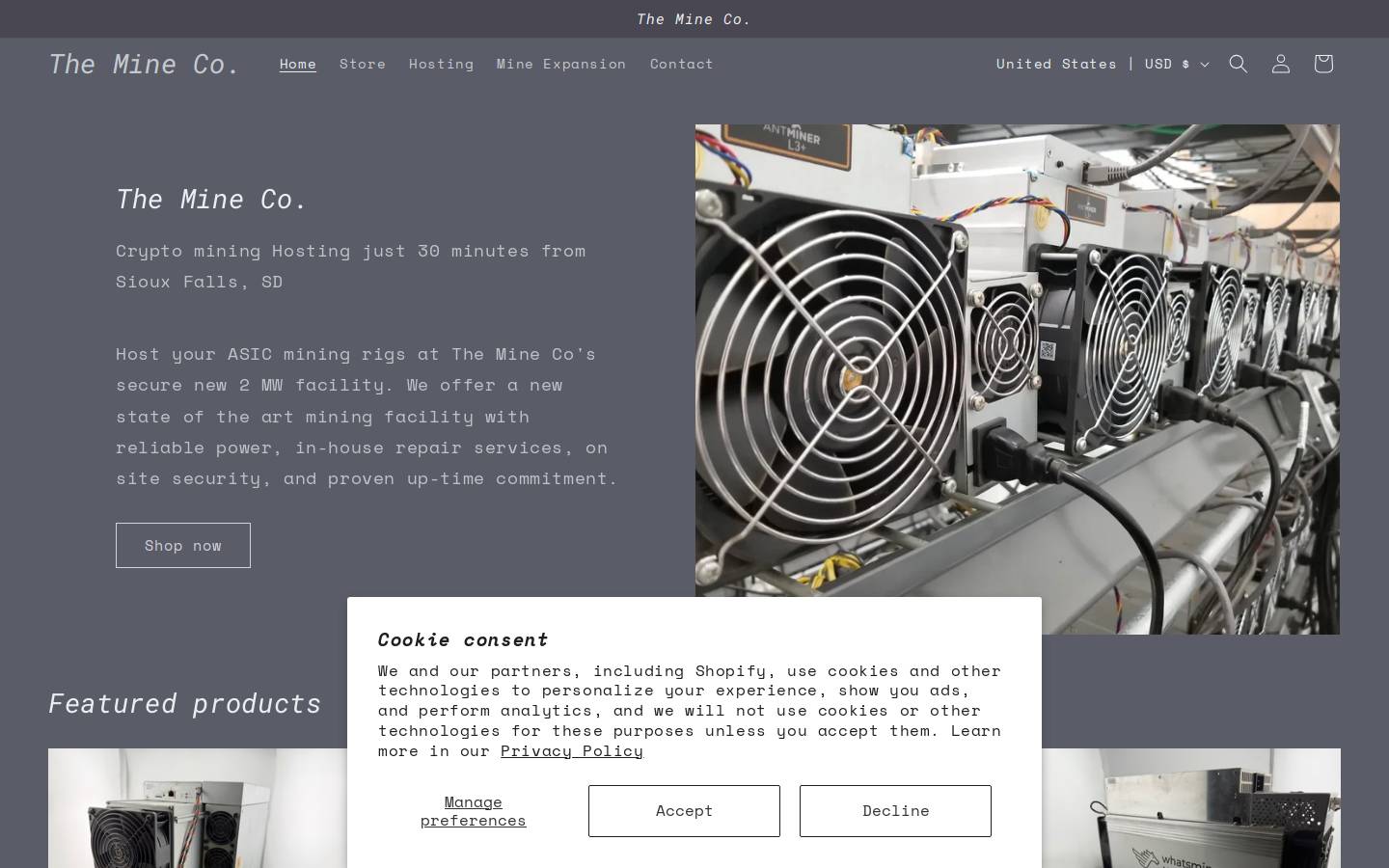The image size is (1389, 868).
Task: Open the Contact menu item
Action: 682,64
